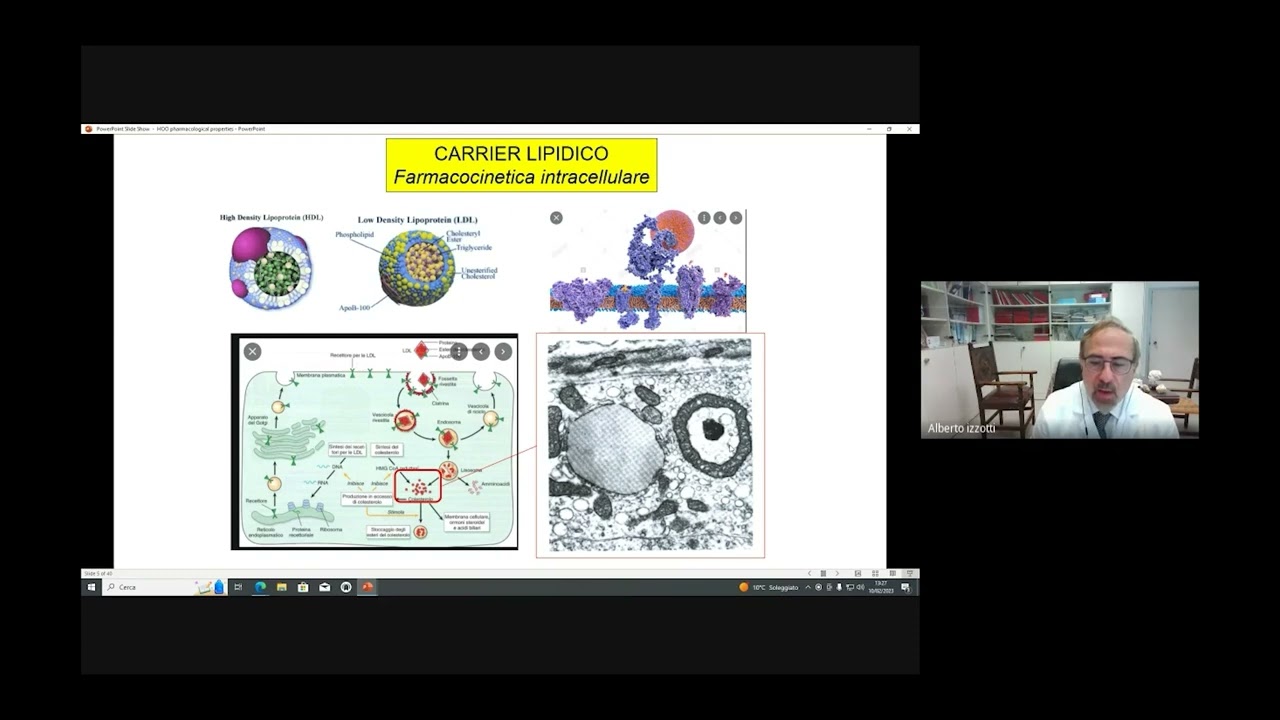Launch Microsoft Edge from the taskbar

(x=260, y=587)
